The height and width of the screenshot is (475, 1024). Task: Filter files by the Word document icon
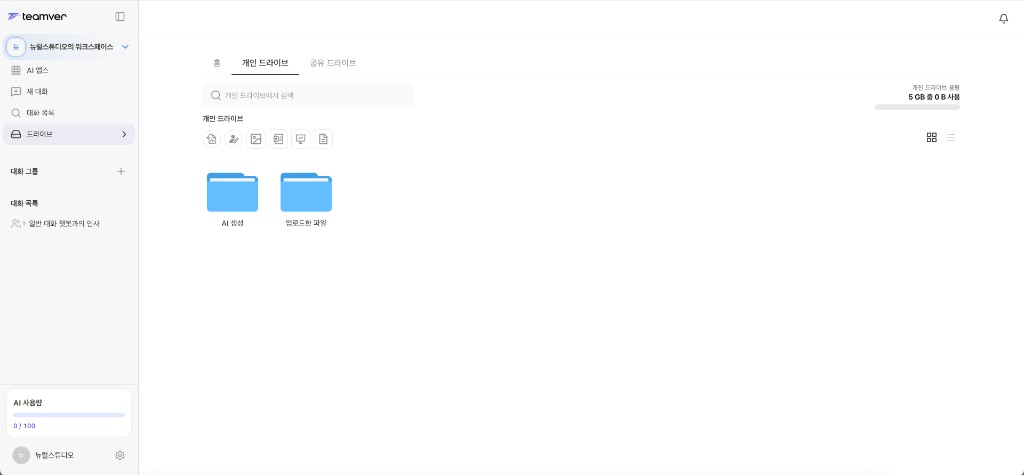[278, 139]
